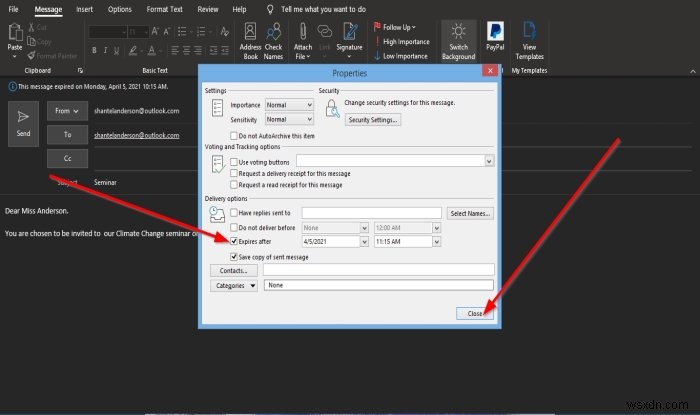Click the Cc recipients button
Screen dimensions: 700x415
67,158
